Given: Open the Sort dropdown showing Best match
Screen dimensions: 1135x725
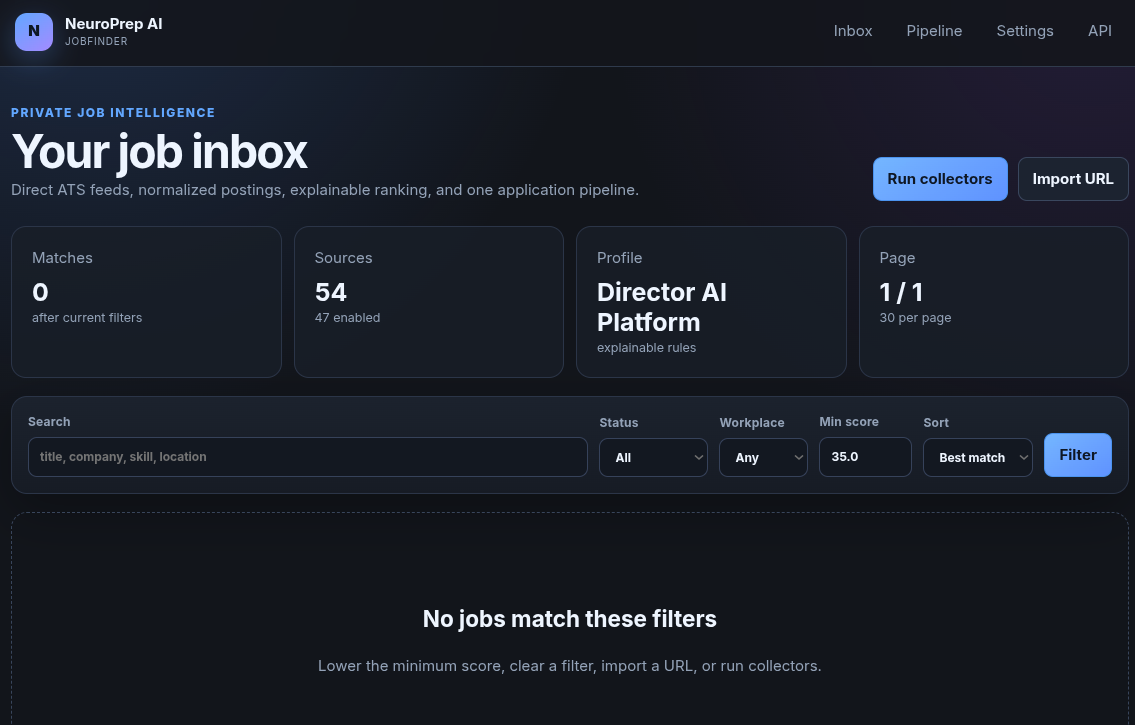Looking at the screenshot, I should coord(977,457).
